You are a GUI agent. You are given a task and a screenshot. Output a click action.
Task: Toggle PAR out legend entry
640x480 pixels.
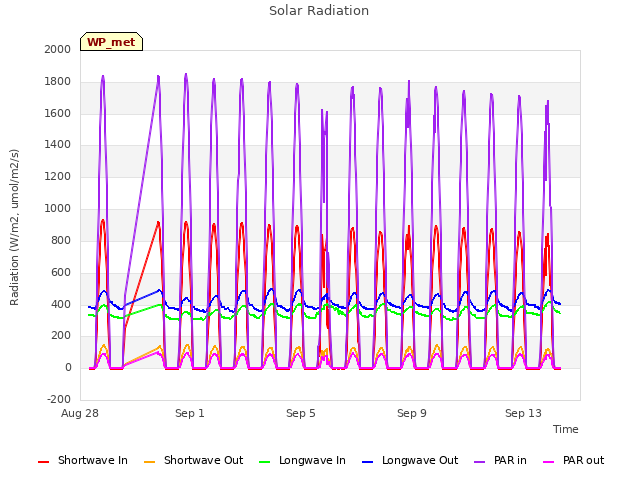point(573,460)
